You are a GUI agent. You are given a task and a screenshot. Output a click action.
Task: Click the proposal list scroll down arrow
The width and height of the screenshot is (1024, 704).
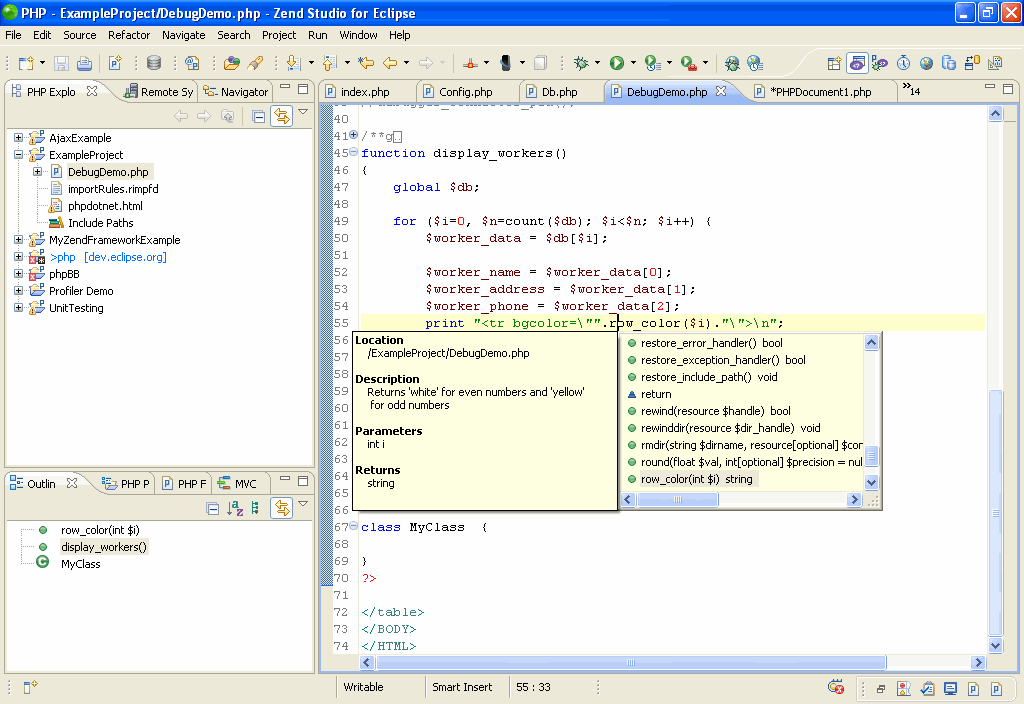(871, 482)
